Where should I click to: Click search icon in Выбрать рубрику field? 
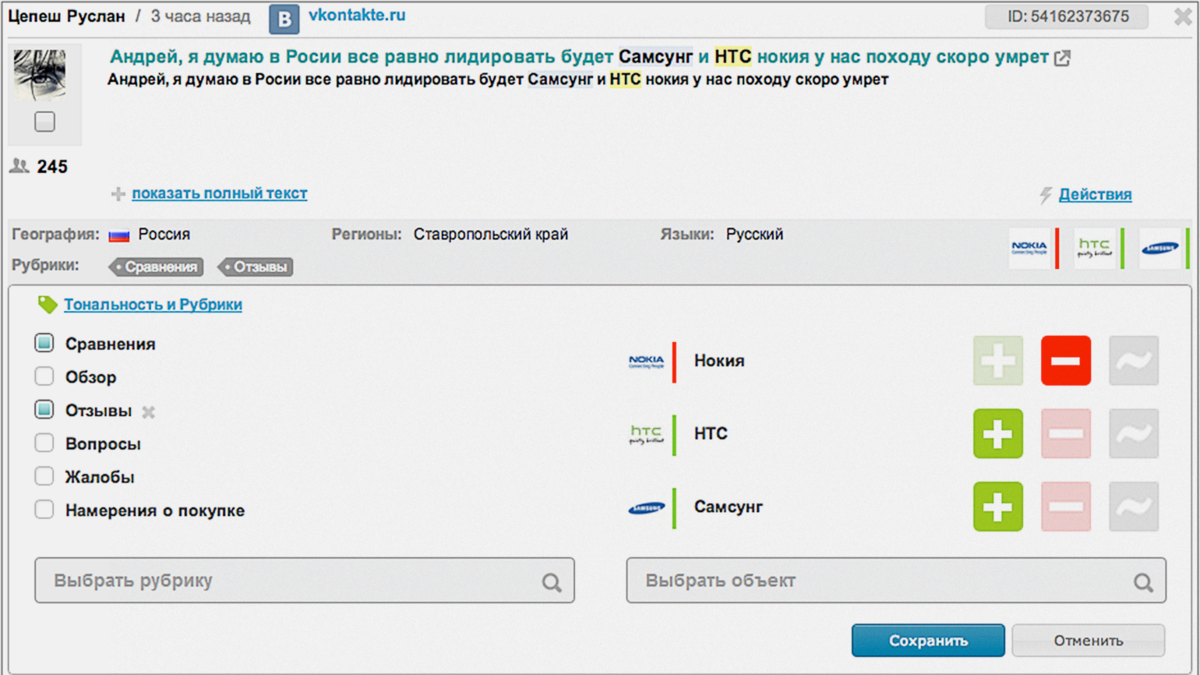[552, 582]
